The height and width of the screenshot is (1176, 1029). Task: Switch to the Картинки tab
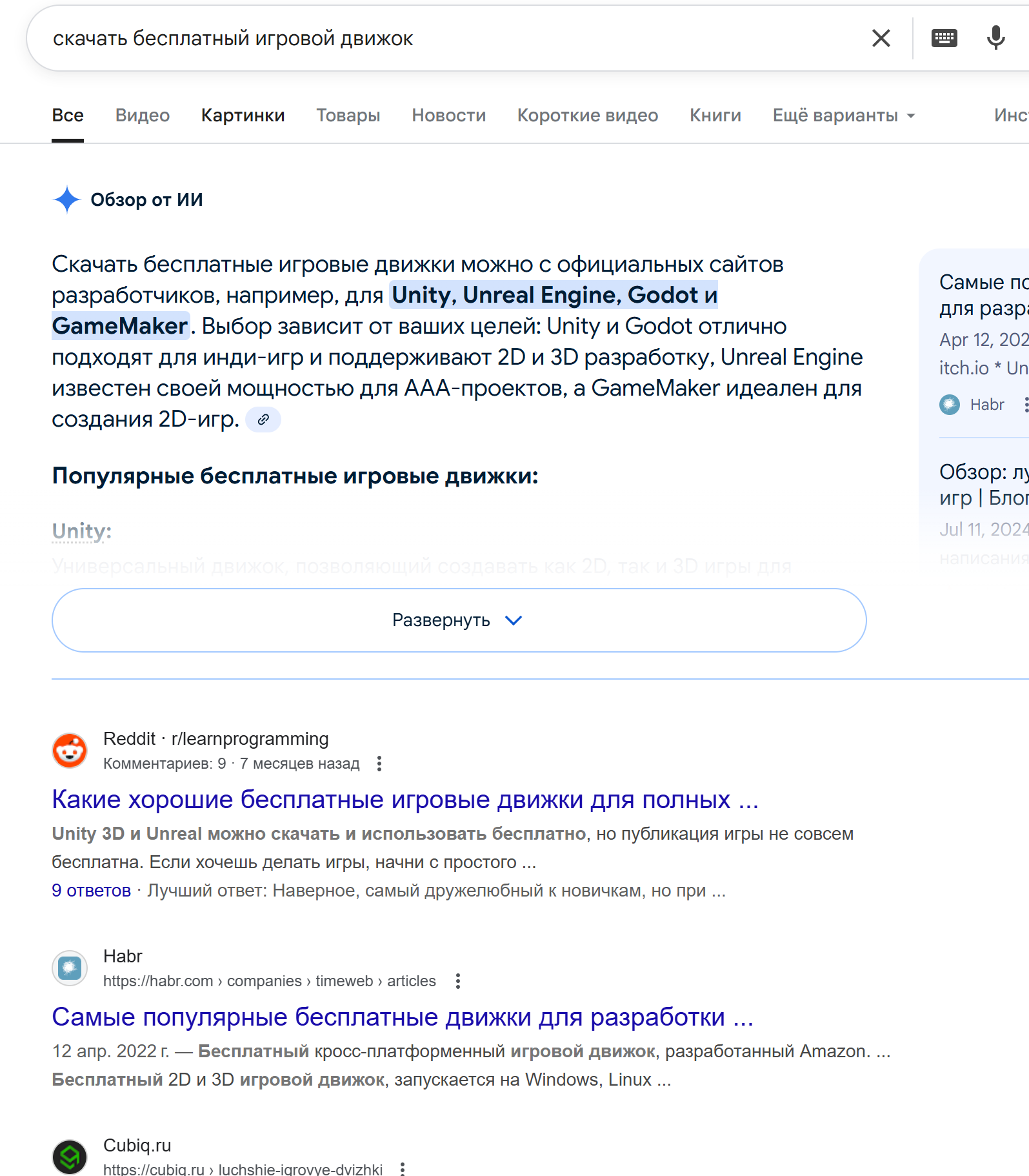coord(243,116)
